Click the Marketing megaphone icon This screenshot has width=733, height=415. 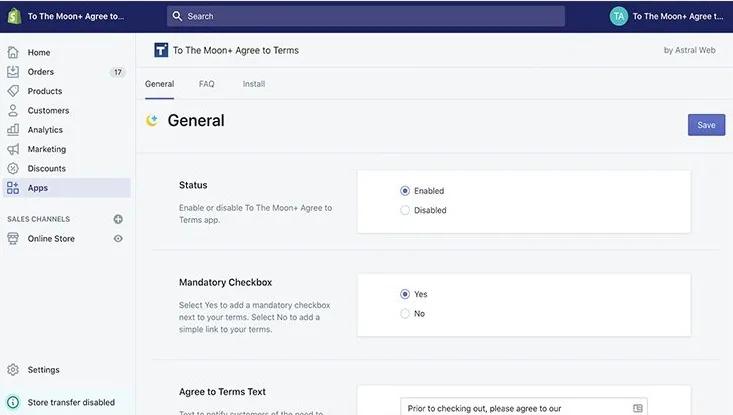[13, 149]
